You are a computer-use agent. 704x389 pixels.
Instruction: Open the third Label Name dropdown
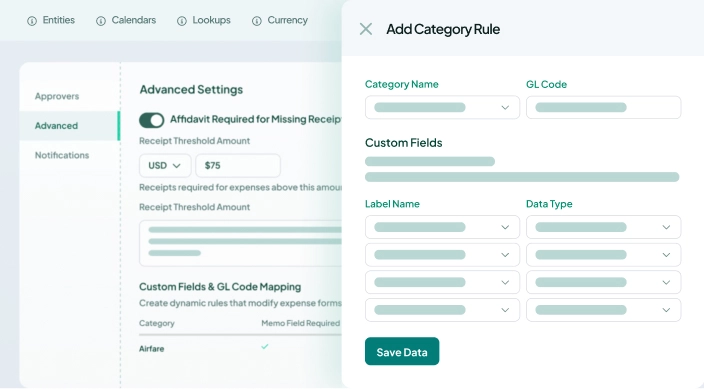tap(442, 282)
